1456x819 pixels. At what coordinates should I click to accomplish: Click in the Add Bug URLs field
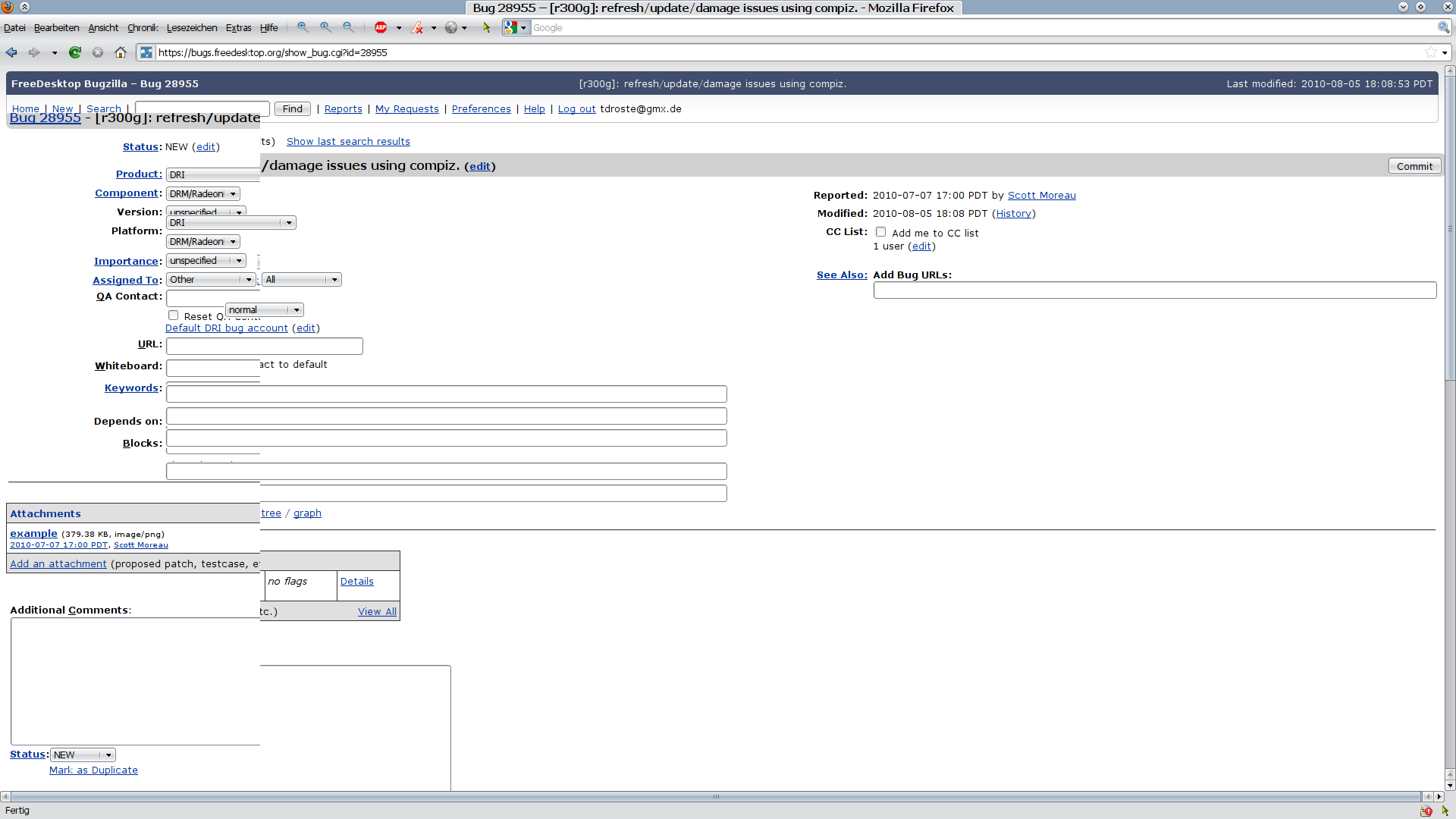(1154, 290)
